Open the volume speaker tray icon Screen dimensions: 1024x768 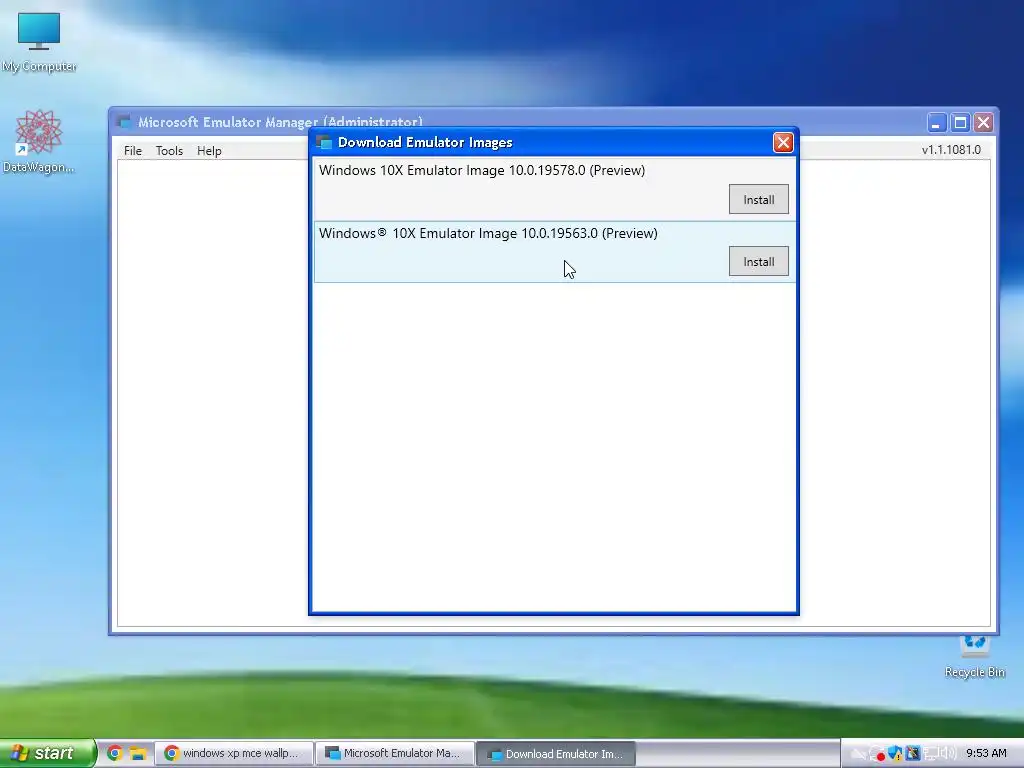pos(948,753)
